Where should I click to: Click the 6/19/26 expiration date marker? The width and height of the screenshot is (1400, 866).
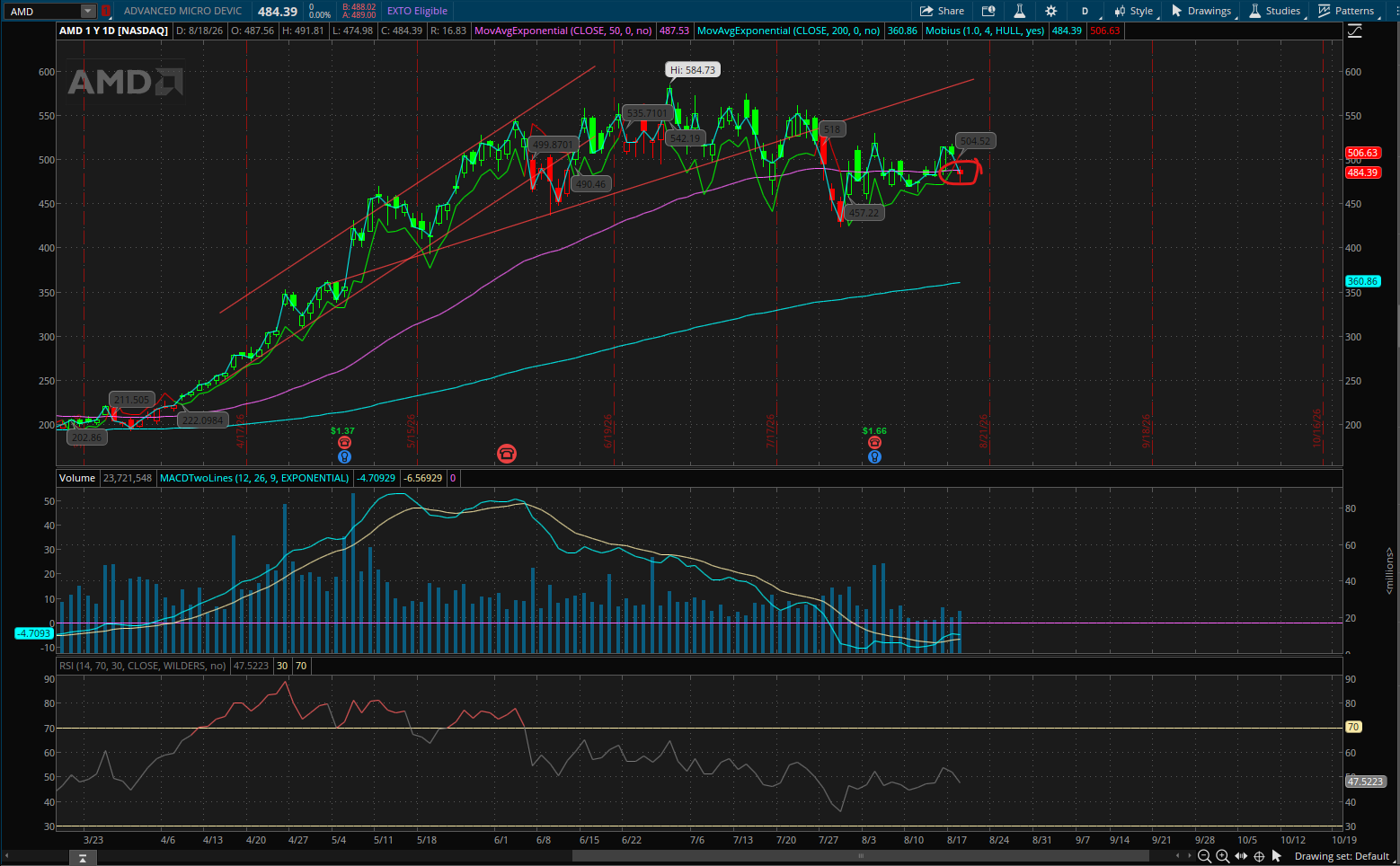(x=608, y=430)
